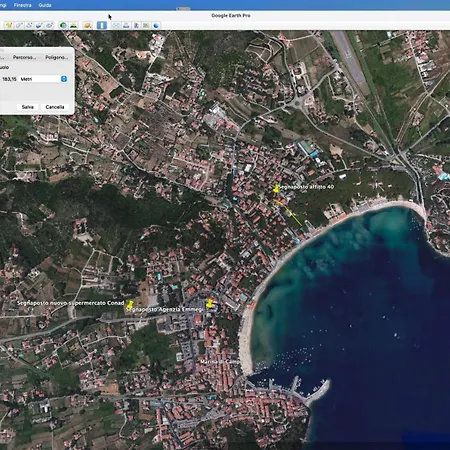
Task: Click the Print icon
Action: click(x=126, y=25)
